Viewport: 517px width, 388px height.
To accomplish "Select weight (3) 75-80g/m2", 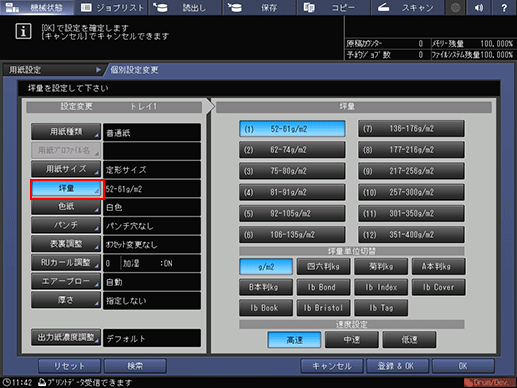I will 292,171.
